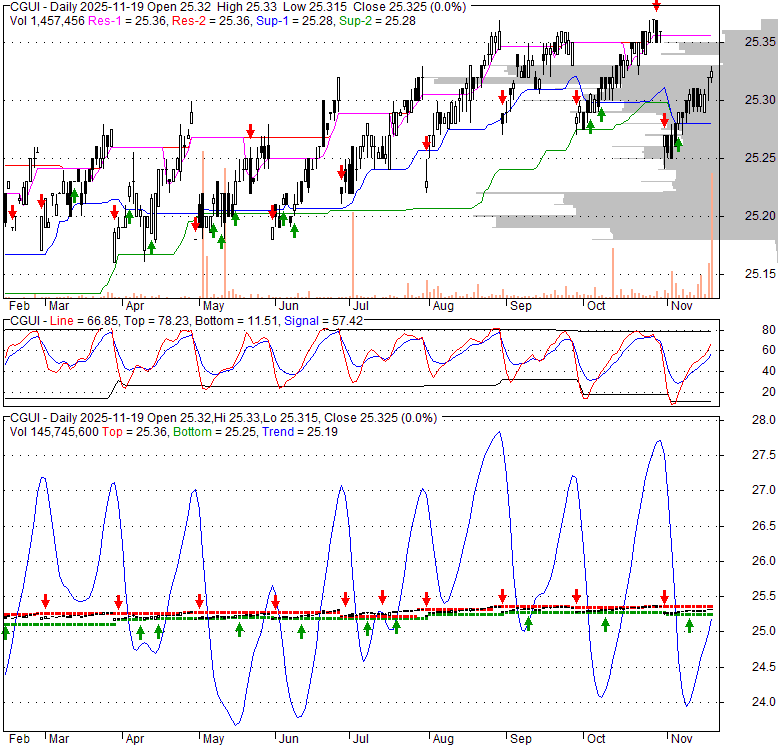Click the green buy arrow in November on the price chart
The image size is (780, 745).
(x=679, y=144)
